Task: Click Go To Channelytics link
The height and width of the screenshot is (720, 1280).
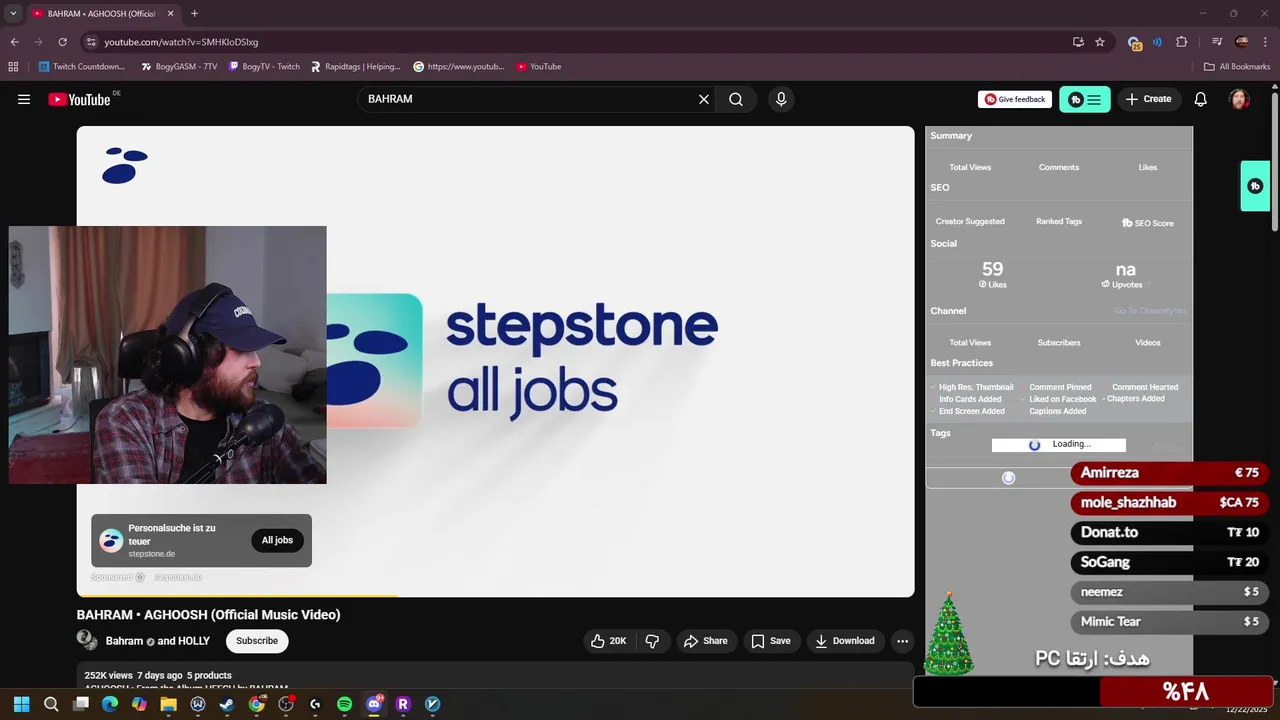Action: pyautogui.click(x=1151, y=311)
